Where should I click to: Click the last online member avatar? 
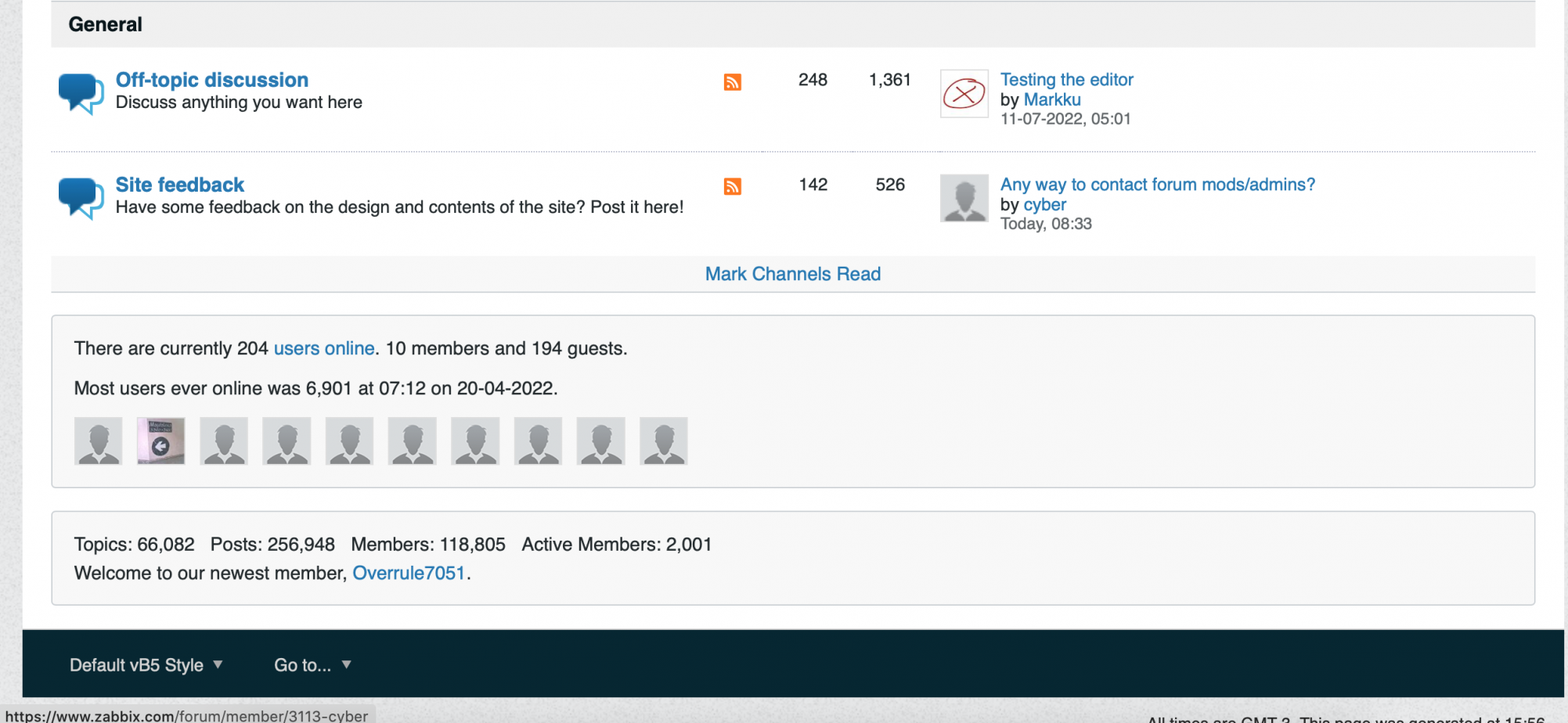coord(663,441)
